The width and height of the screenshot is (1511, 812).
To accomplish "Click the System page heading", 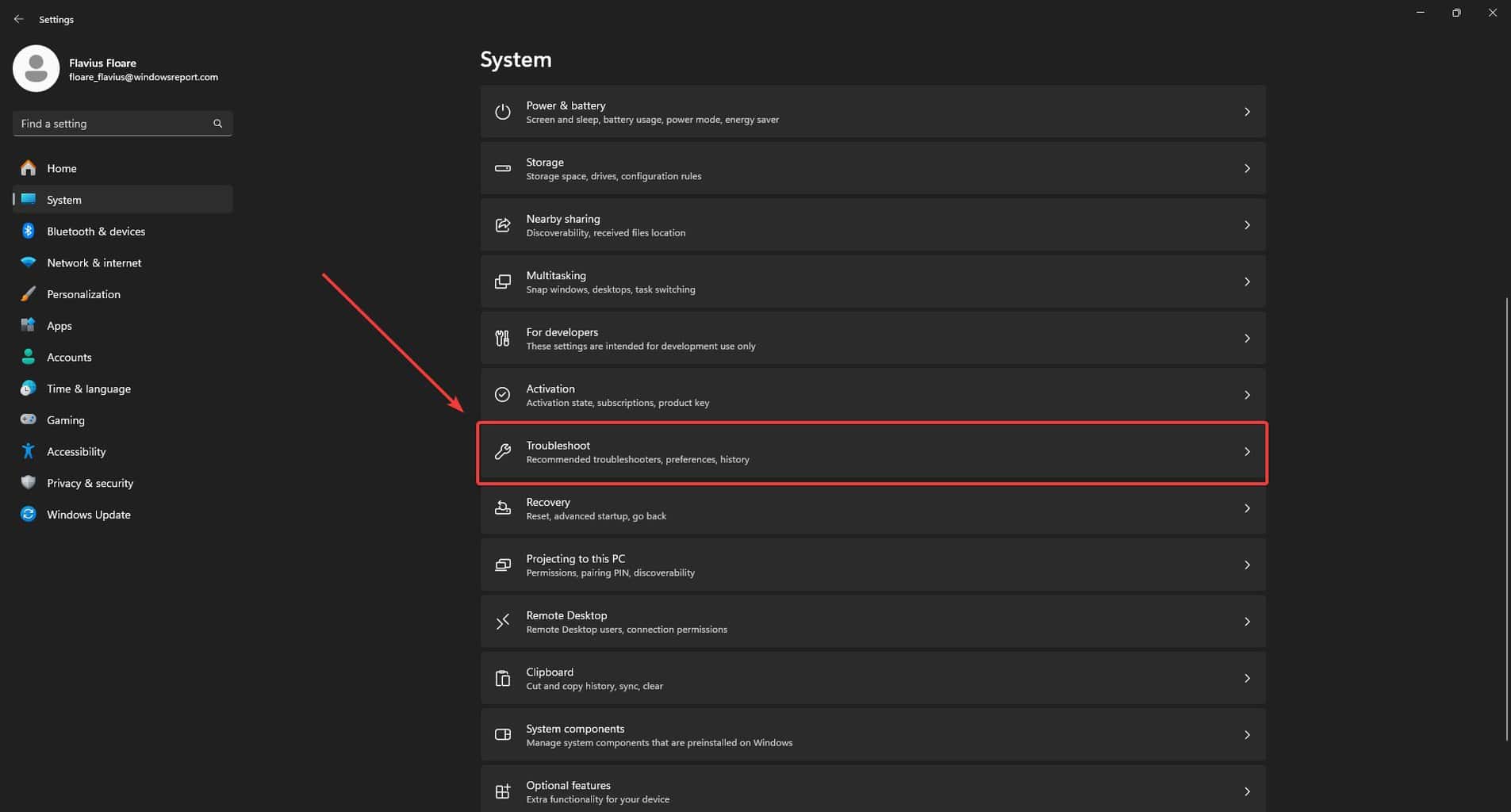I will pos(516,59).
